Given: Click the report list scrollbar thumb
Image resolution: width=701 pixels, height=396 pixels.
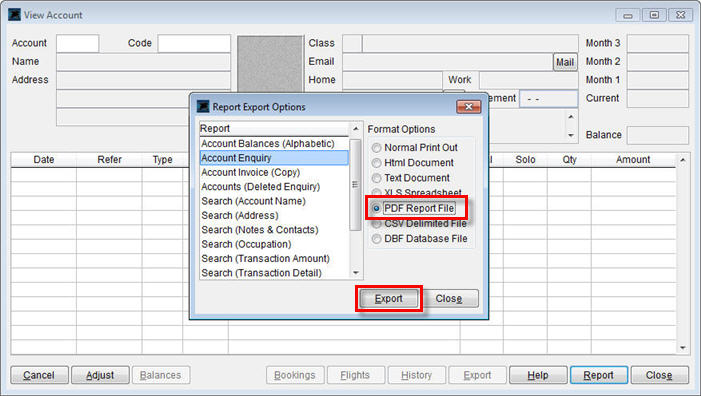Looking at the screenshot, I should pyautogui.click(x=355, y=185).
